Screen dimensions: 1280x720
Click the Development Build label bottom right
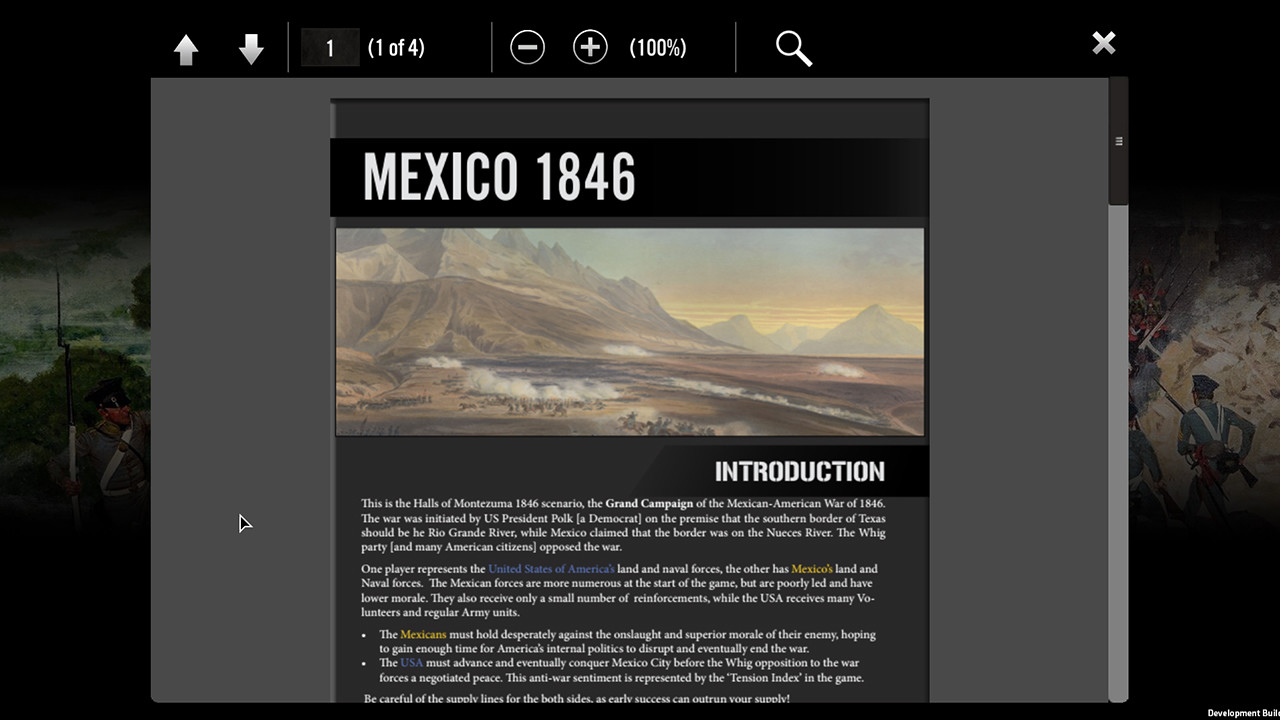(x=1244, y=713)
